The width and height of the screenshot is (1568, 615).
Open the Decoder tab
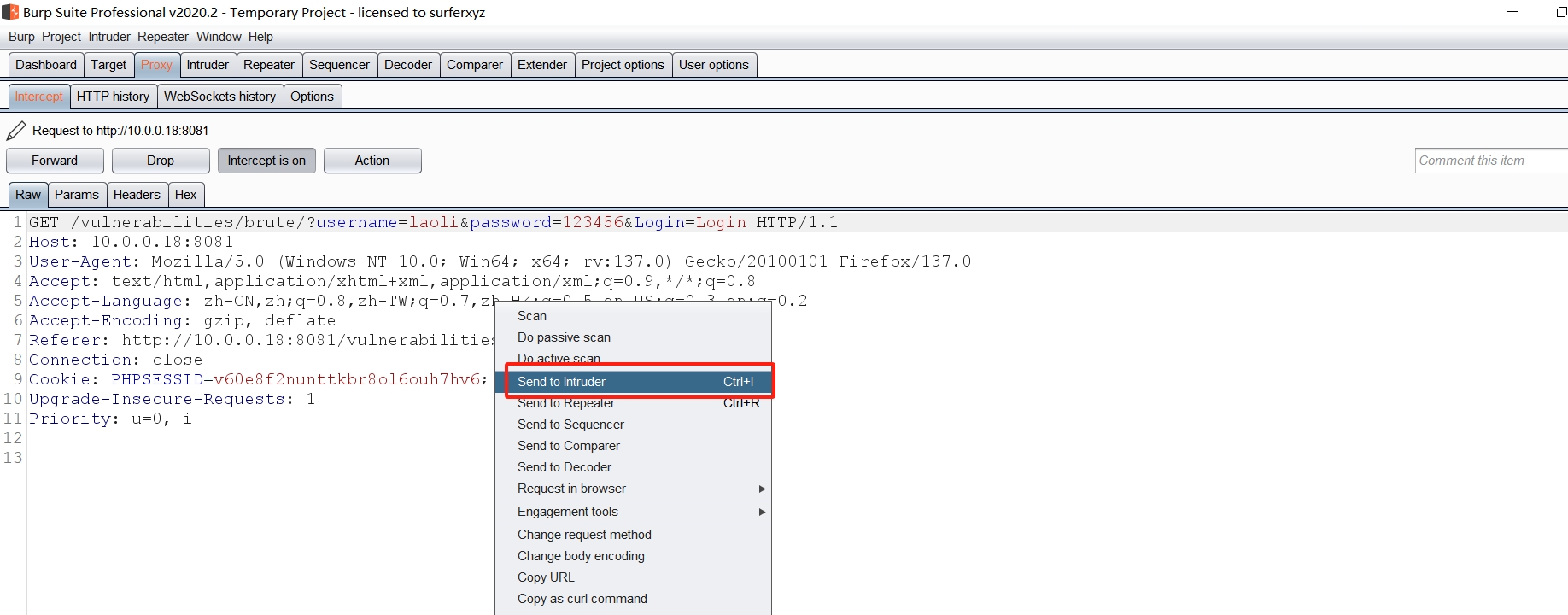(x=408, y=65)
